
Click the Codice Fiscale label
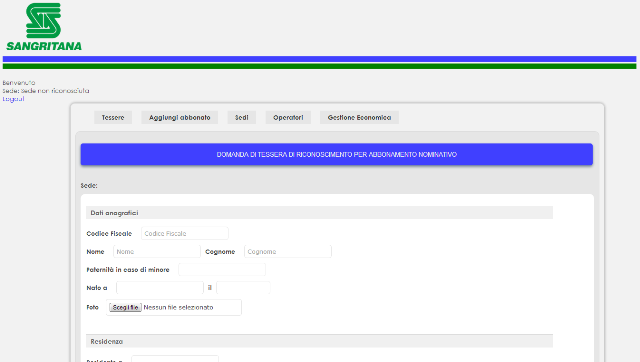pos(109,233)
